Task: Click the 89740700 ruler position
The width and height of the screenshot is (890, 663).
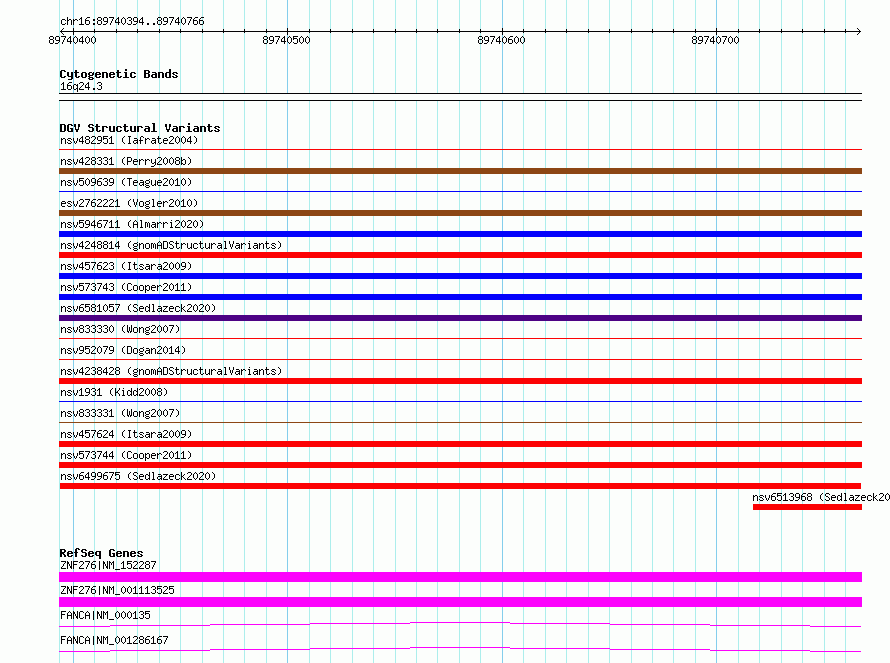Action: pyautogui.click(x=715, y=40)
